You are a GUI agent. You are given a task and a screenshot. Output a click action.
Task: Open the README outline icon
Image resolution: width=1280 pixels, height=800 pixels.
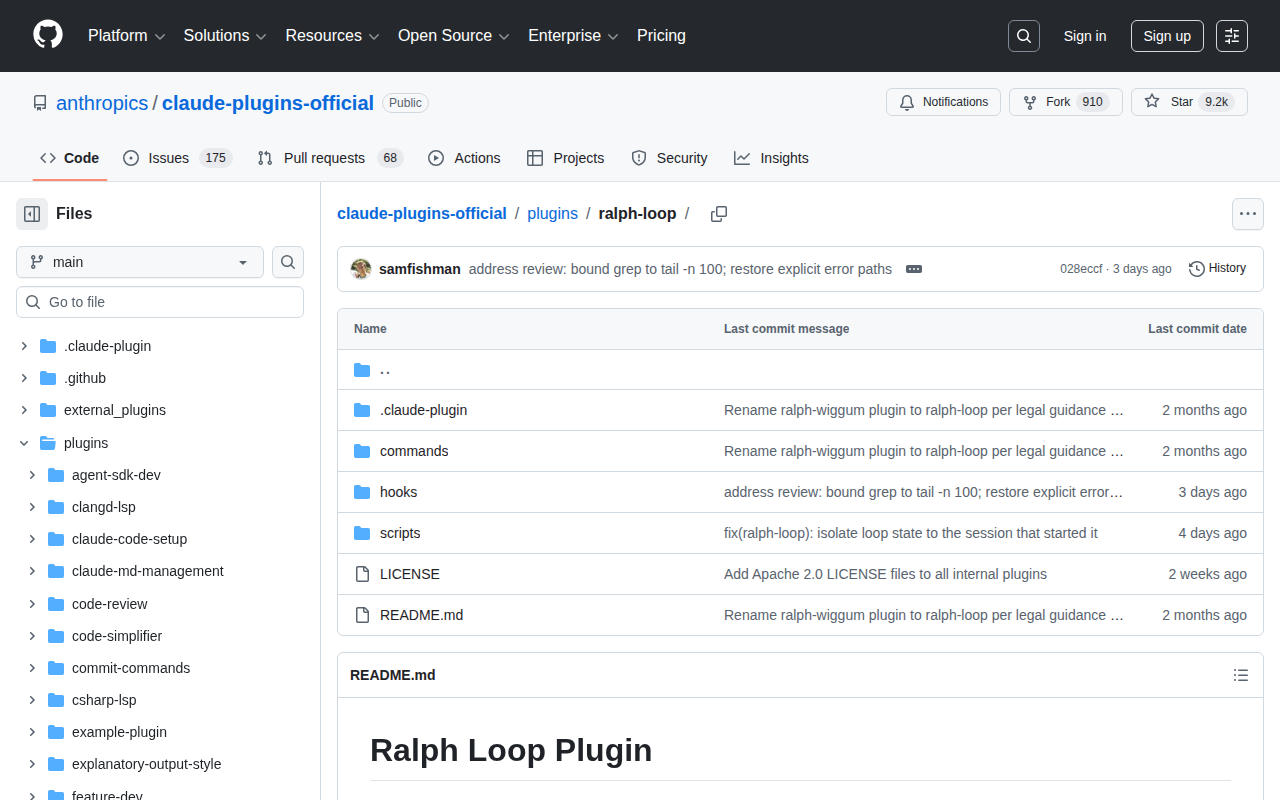pyautogui.click(x=1241, y=675)
